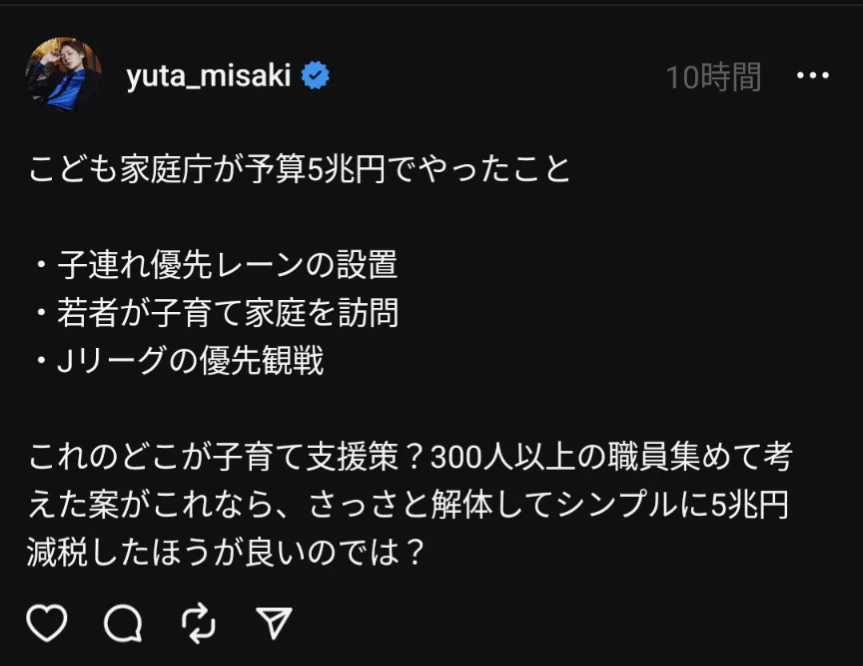This screenshot has height=666, width=863.
Task: Open yuta_misaki's profile picture
Action: (64, 75)
